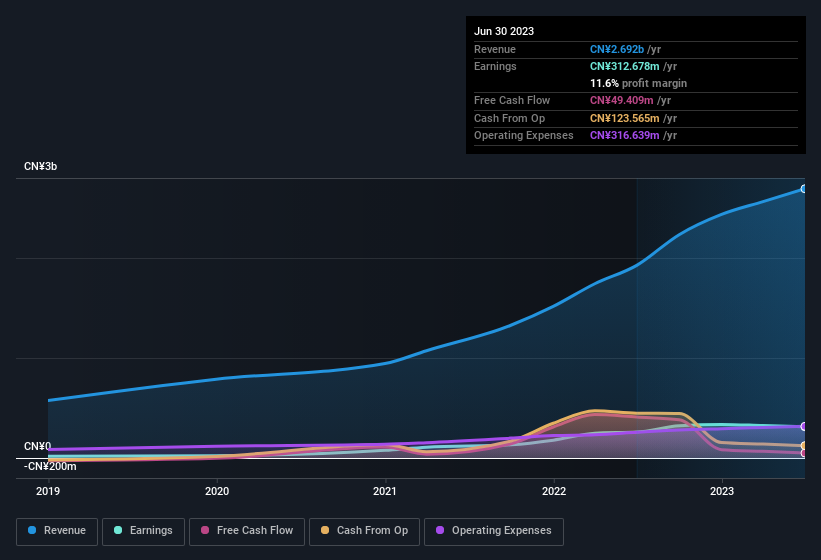Click the CN¥316.639m operating expenses value

pyautogui.click(x=625, y=135)
